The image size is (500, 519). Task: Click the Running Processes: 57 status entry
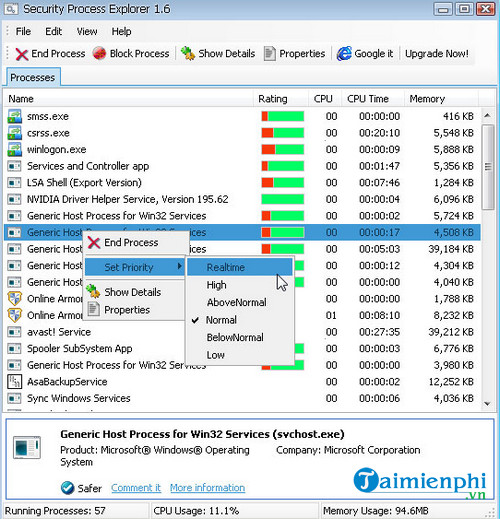[55, 511]
